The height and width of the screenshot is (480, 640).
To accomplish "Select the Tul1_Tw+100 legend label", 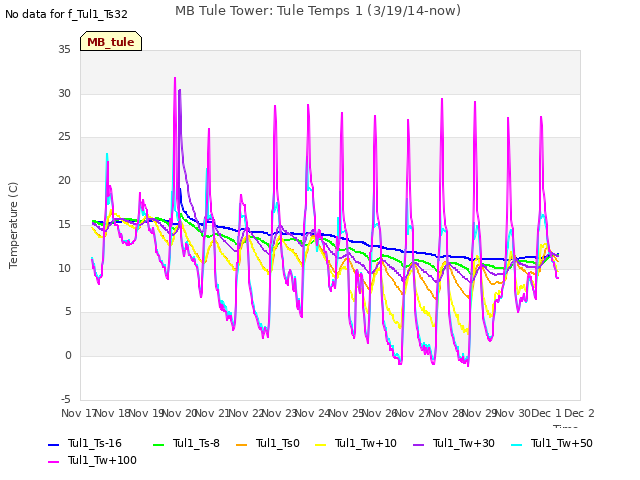I will pos(102,460).
